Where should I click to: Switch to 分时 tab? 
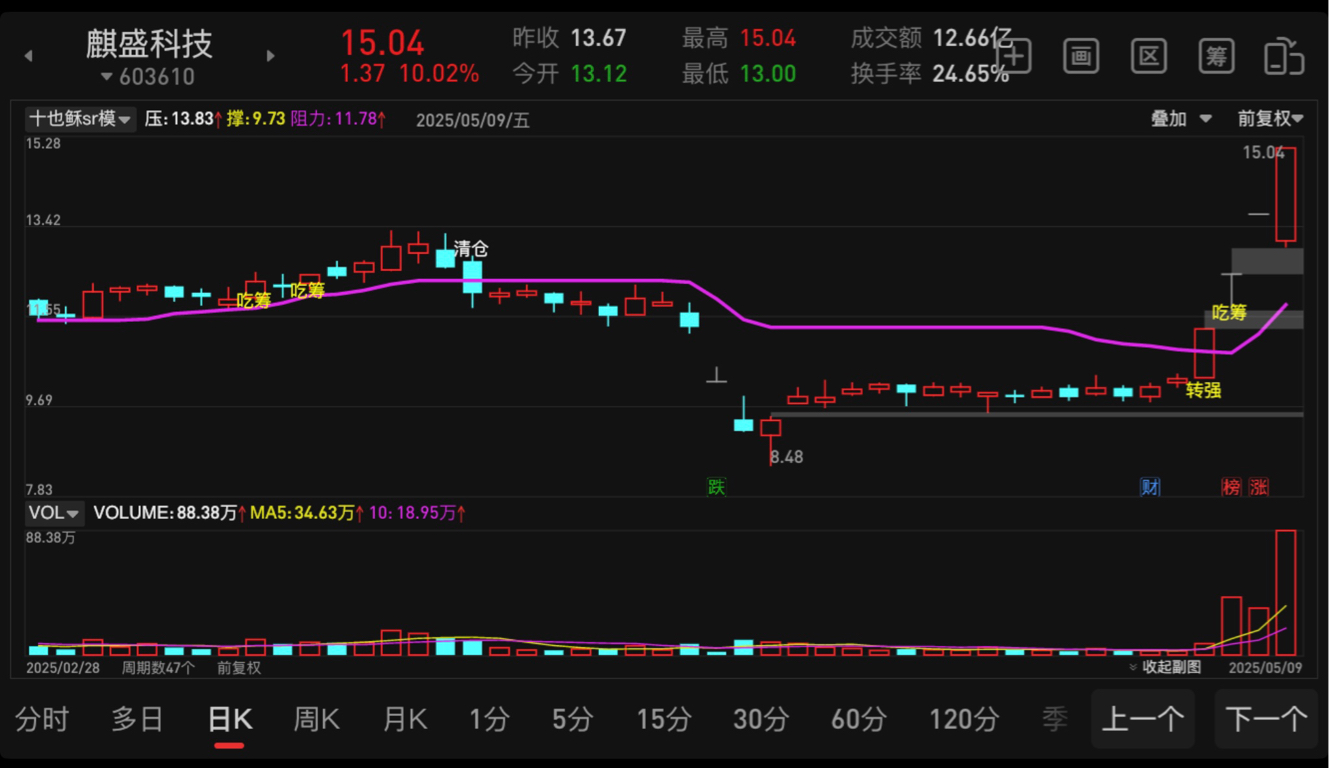point(42,718)
